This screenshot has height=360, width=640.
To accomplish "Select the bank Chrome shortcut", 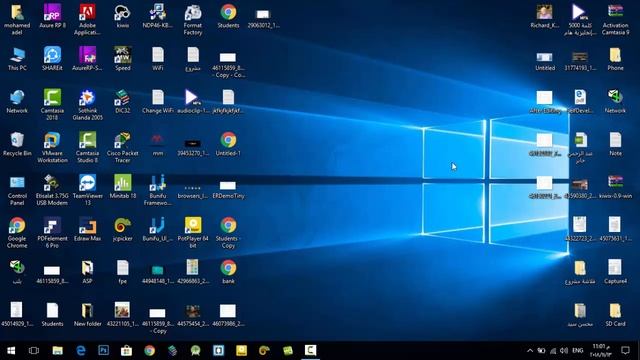I will pos(228,272).
